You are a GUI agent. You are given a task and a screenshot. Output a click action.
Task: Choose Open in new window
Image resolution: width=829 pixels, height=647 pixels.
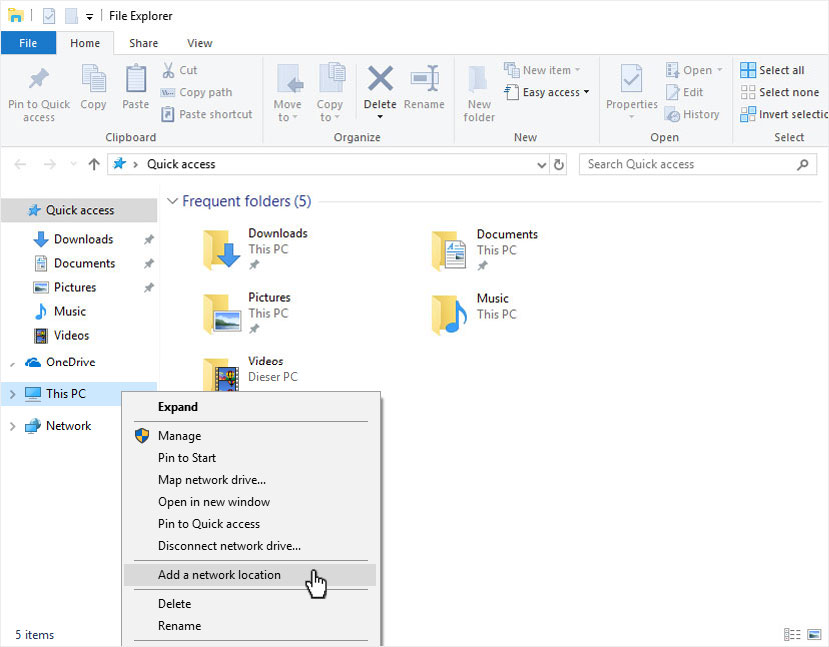point(251,502)
